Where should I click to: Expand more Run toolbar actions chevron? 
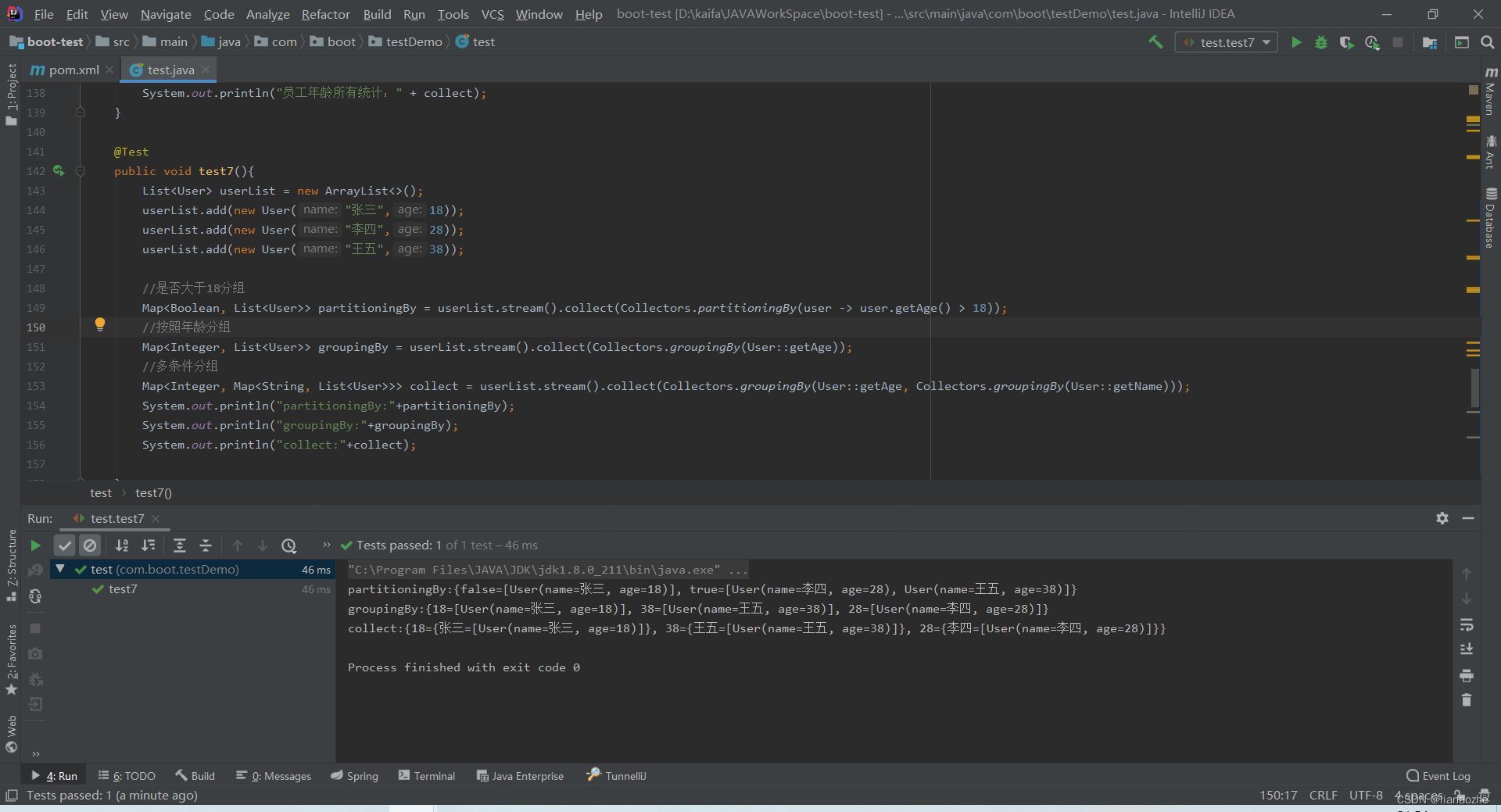click(x=327, y=545)
